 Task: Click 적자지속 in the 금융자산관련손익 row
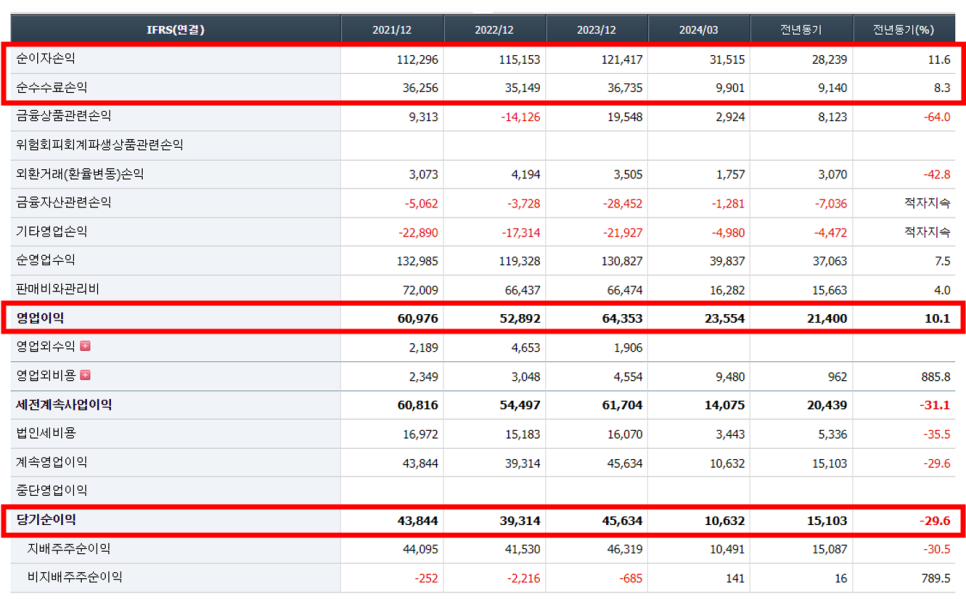(x=927, y=203)
